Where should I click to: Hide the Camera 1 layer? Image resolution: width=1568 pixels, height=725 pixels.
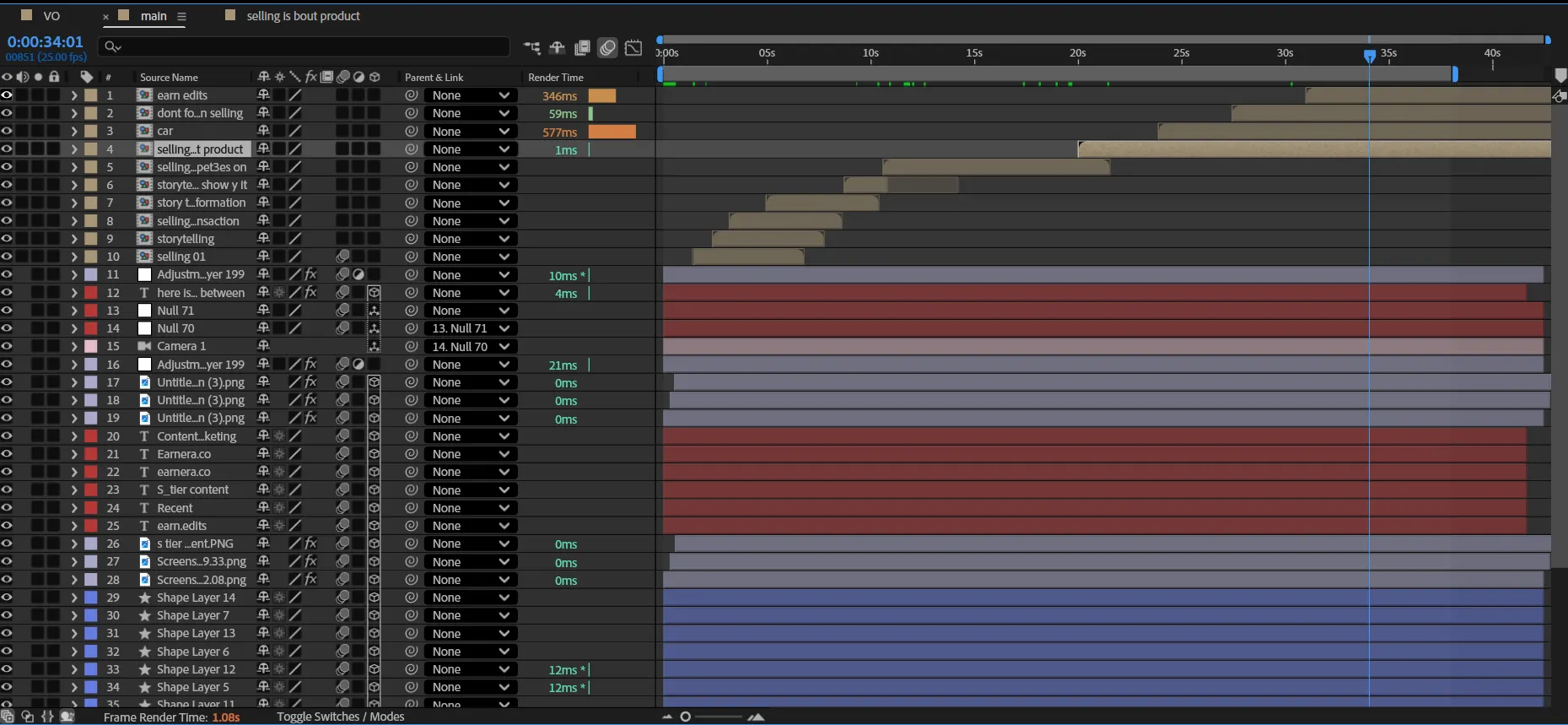(7, 347)
